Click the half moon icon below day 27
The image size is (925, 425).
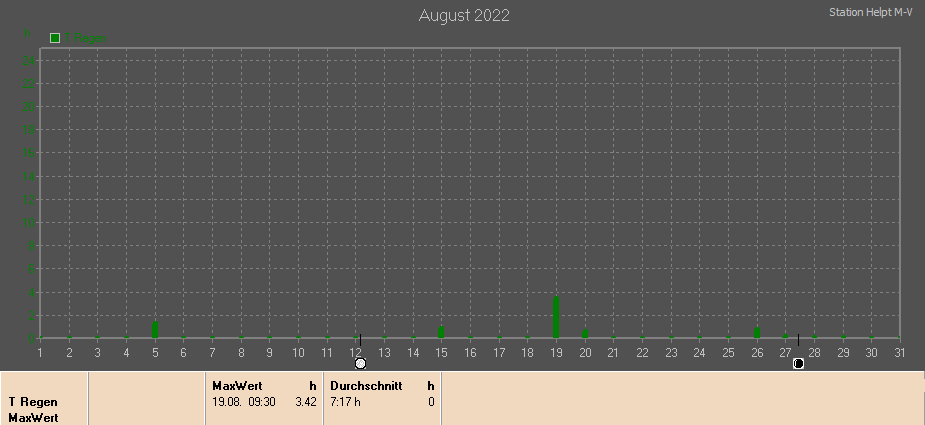(798, 364)
